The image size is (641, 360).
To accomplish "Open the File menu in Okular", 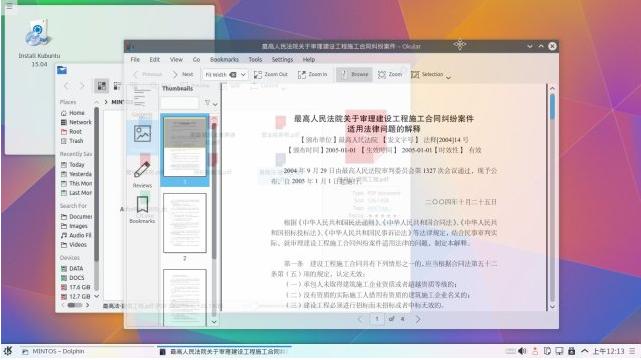I will pos(135,60).
